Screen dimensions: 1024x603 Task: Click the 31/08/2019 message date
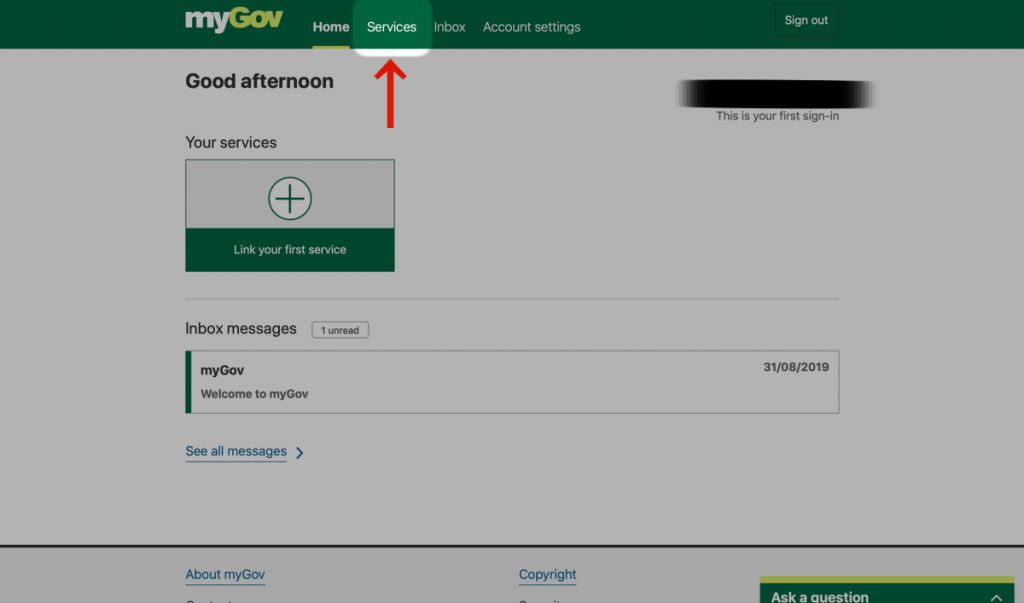[x=795, y=367]
